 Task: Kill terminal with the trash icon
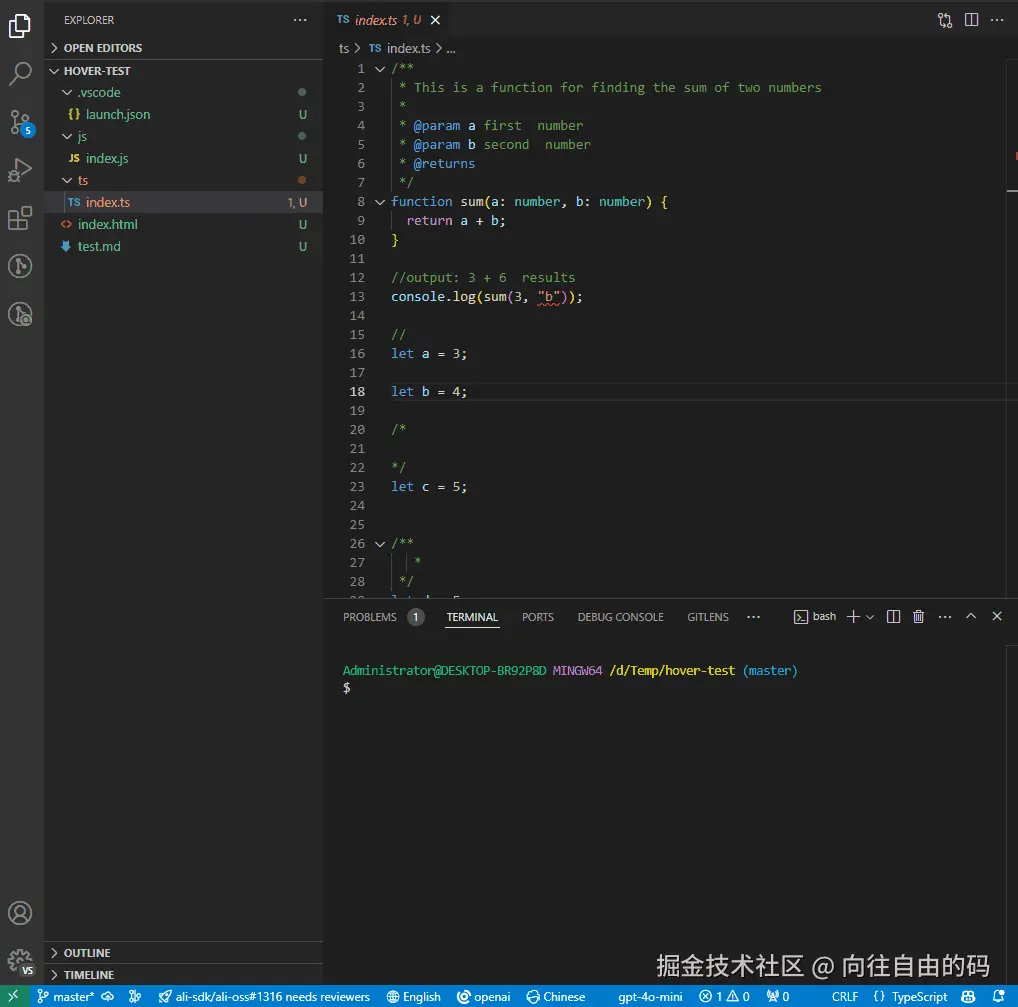pyautogui.click(x=919, y=617)
